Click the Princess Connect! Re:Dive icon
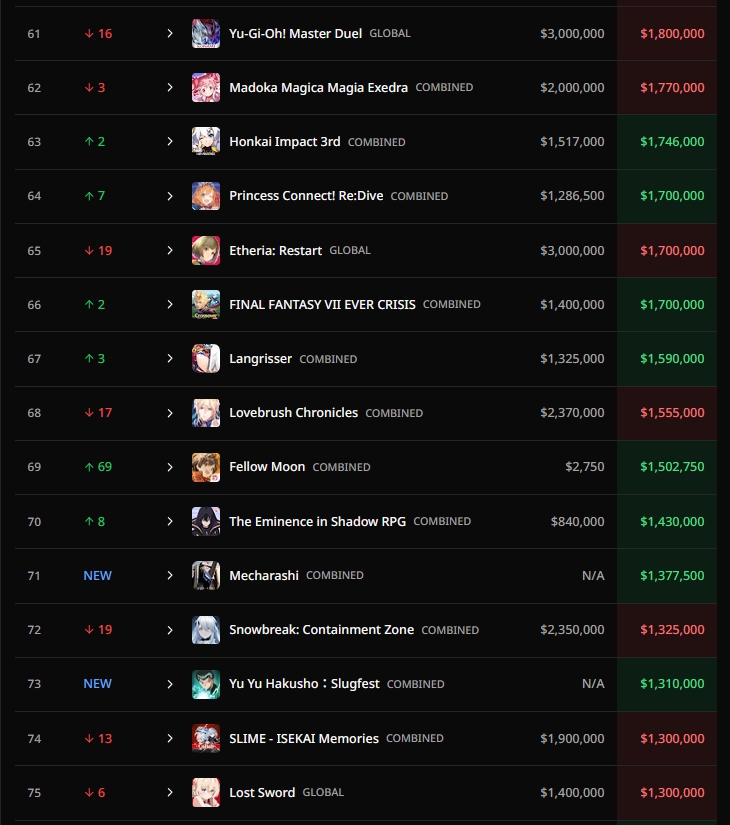 [x=206, y=196]
